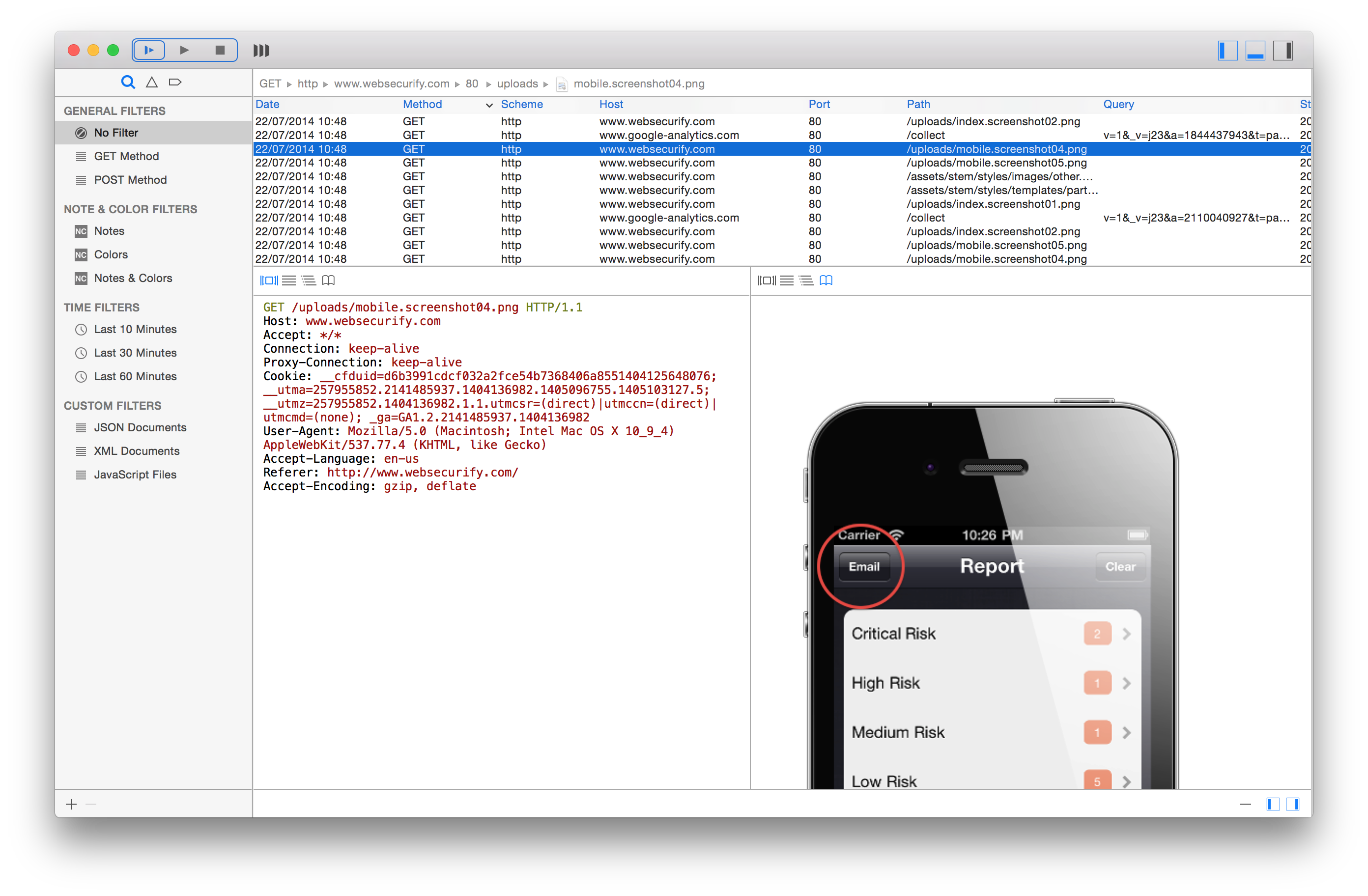Click the warning triangle filter icon
This screenshot has width=1368, height=896.
151,82
